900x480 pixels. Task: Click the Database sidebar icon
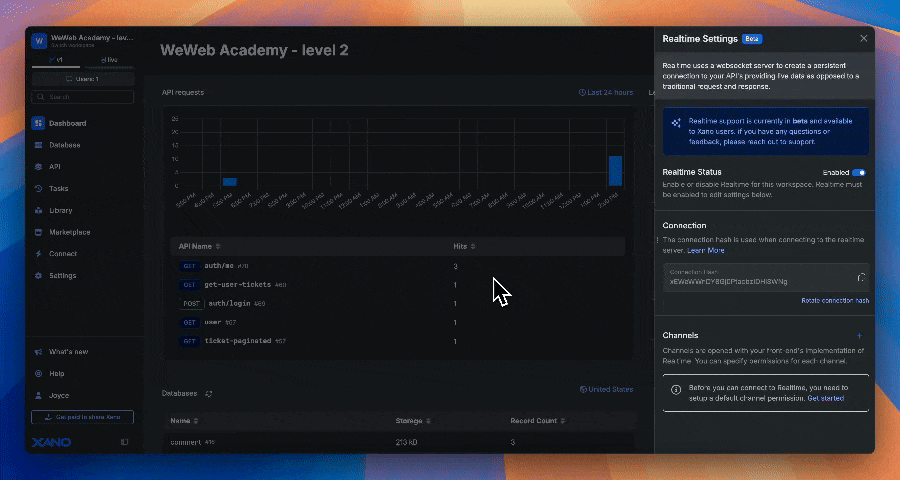point(38,145)
